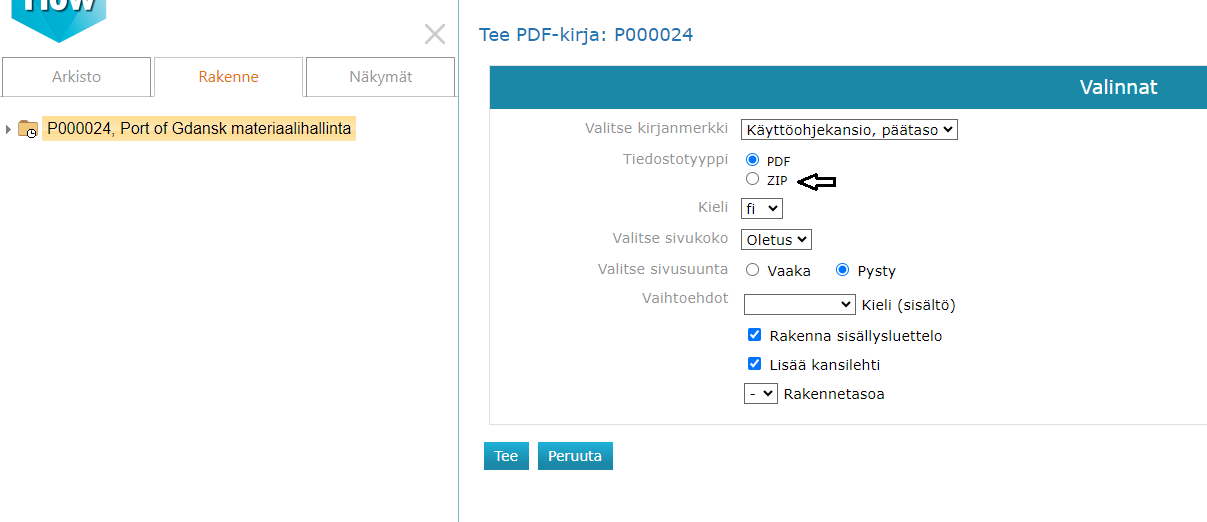Select the PDF file type radio

click(753, 160)
